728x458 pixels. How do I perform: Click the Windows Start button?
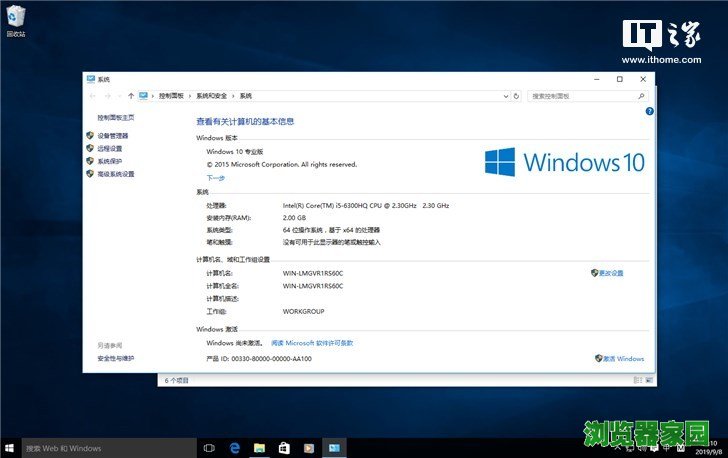click(x=9, y=448)
